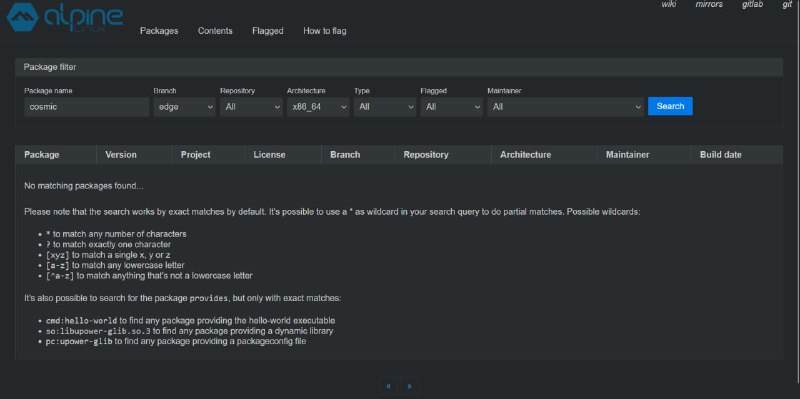The height and width of the screenshot is (399, 800).
Task: Open the Architecture dropdown showing x86_64
Action: [318, 107]
